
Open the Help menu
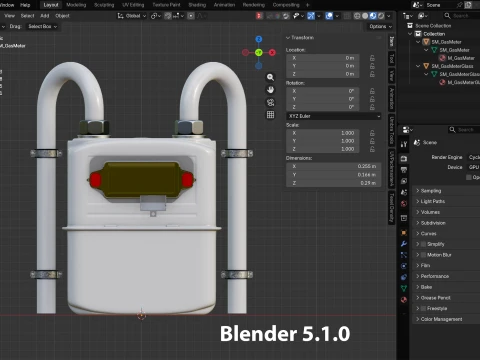click(x=25, y=5)
